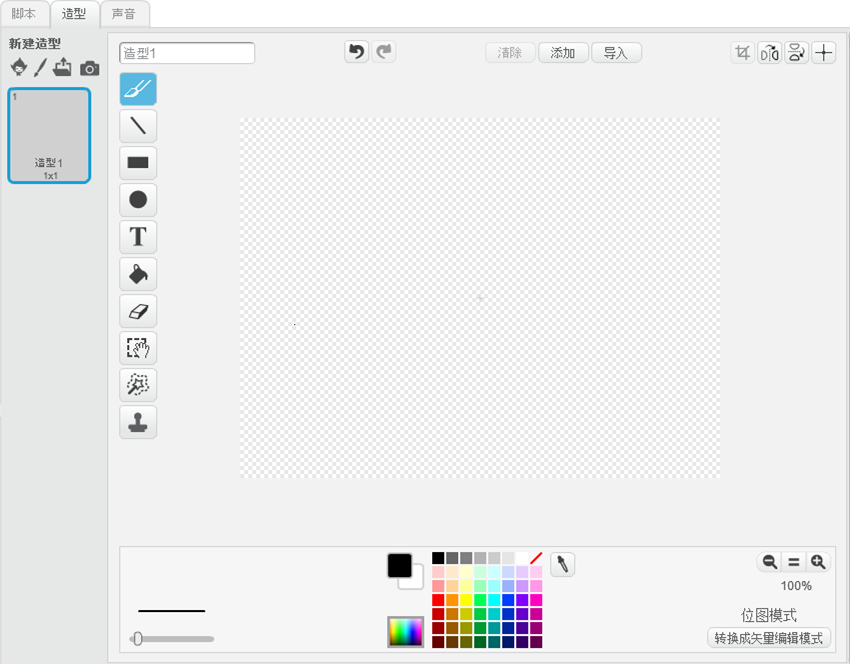Take new costume from camera
Viewport: 850px width, 664px height.
[89, 68]
